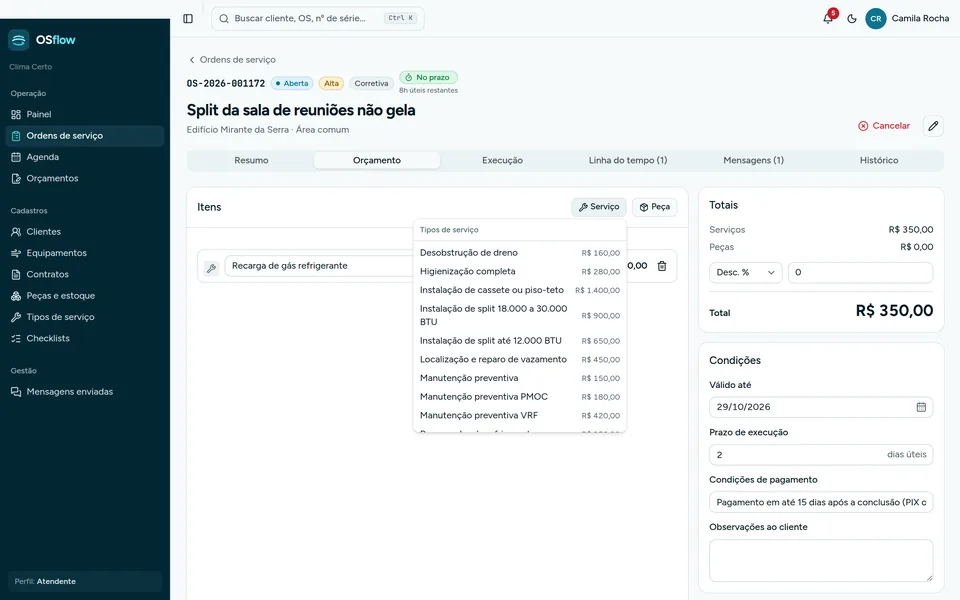The height and width of the screenshot is (600, 960).
Task: Open the Válido até calendar icon
Action: (x=921, y=407)
